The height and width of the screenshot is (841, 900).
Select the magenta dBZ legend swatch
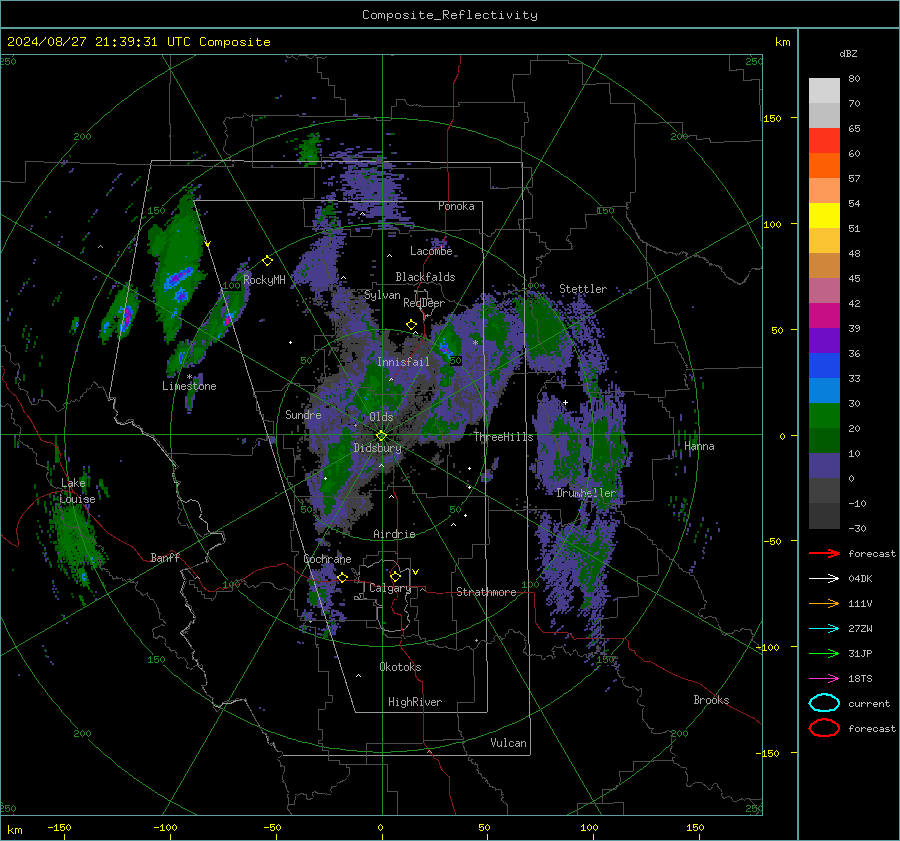(x=824, y=315)
